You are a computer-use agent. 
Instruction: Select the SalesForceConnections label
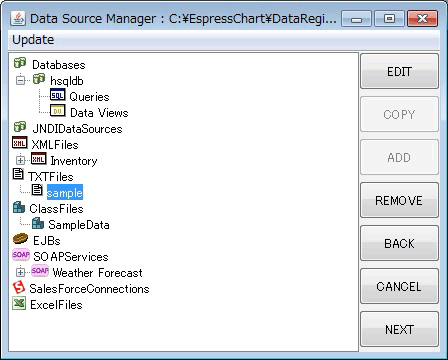pos(89,289)
